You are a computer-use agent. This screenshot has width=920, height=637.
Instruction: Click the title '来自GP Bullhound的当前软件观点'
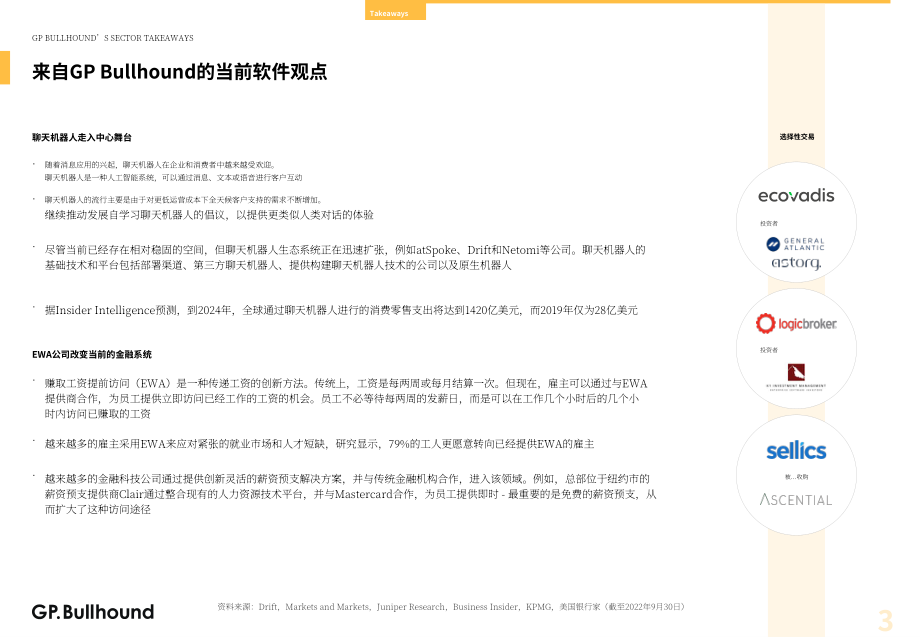click(180, 72)
